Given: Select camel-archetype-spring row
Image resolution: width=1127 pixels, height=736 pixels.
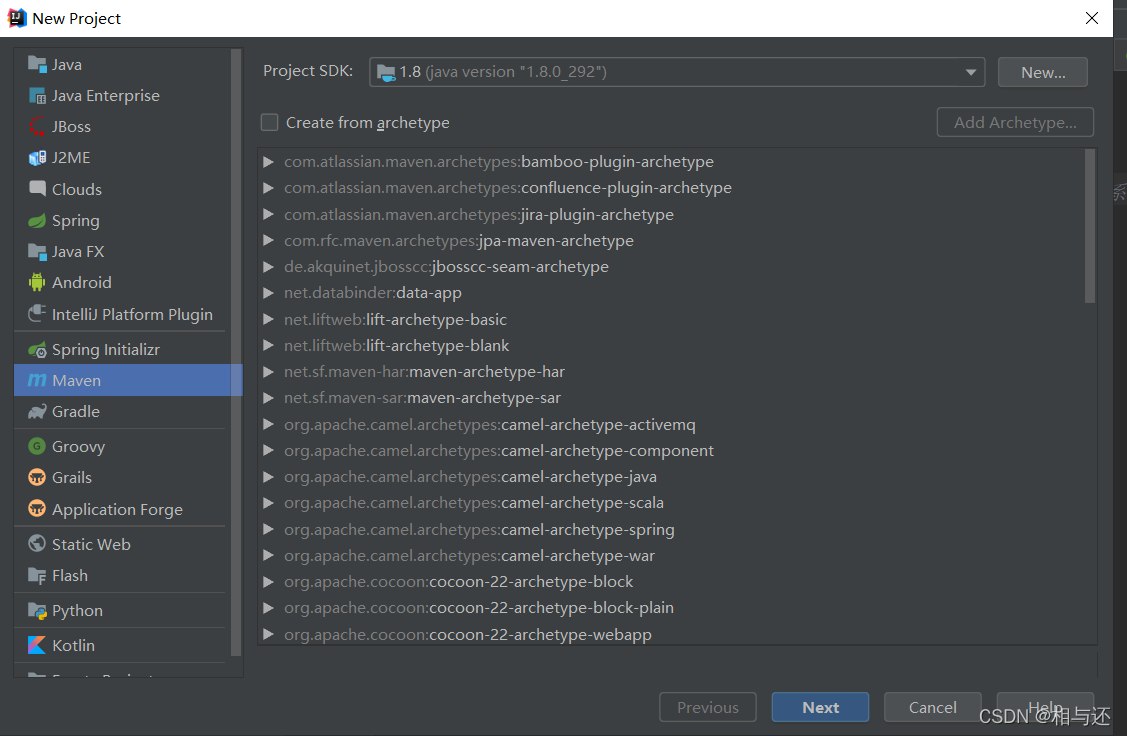Looking at the screenshot, I should click(672, 529).
